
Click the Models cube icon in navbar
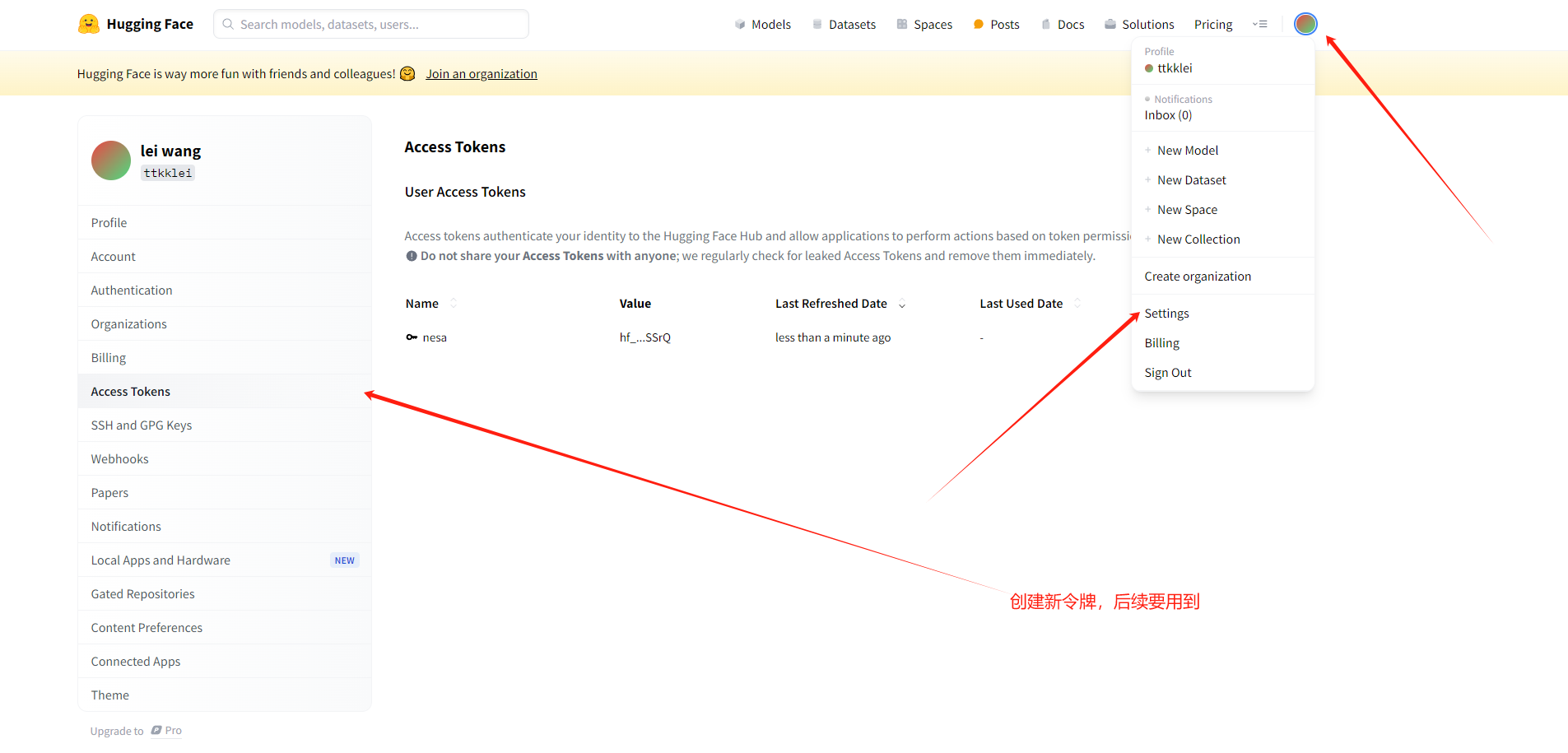click(740, 25)
